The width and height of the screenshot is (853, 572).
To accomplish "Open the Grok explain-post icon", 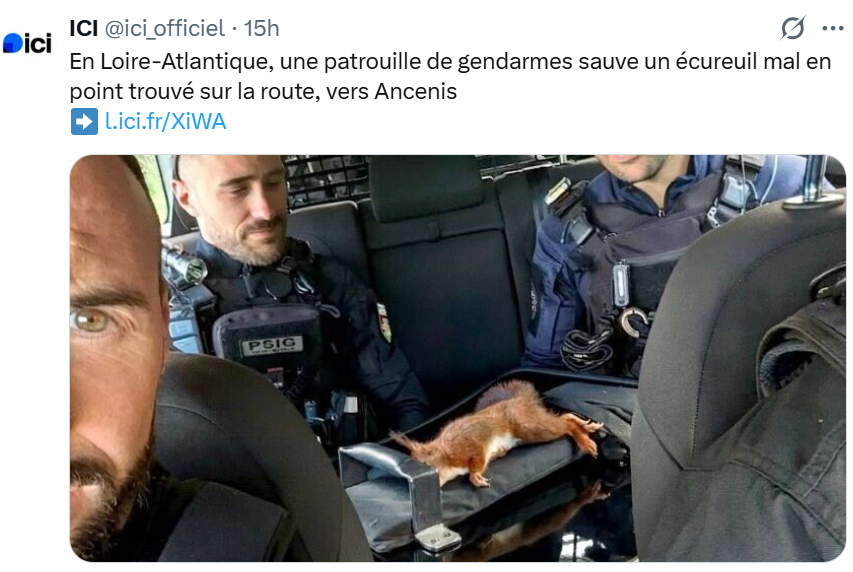I will click(x=793, y=28).
